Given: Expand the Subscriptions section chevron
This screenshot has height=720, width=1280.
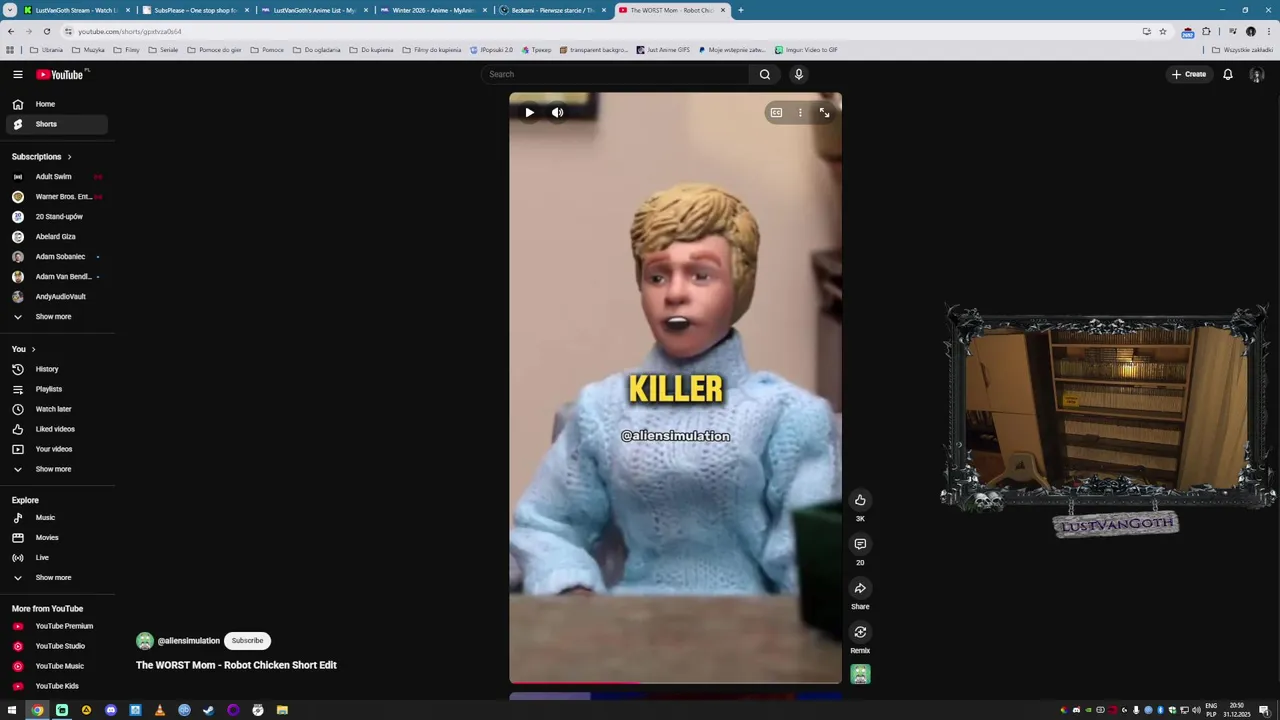Looking at the screenshot, I should point(69,157).
